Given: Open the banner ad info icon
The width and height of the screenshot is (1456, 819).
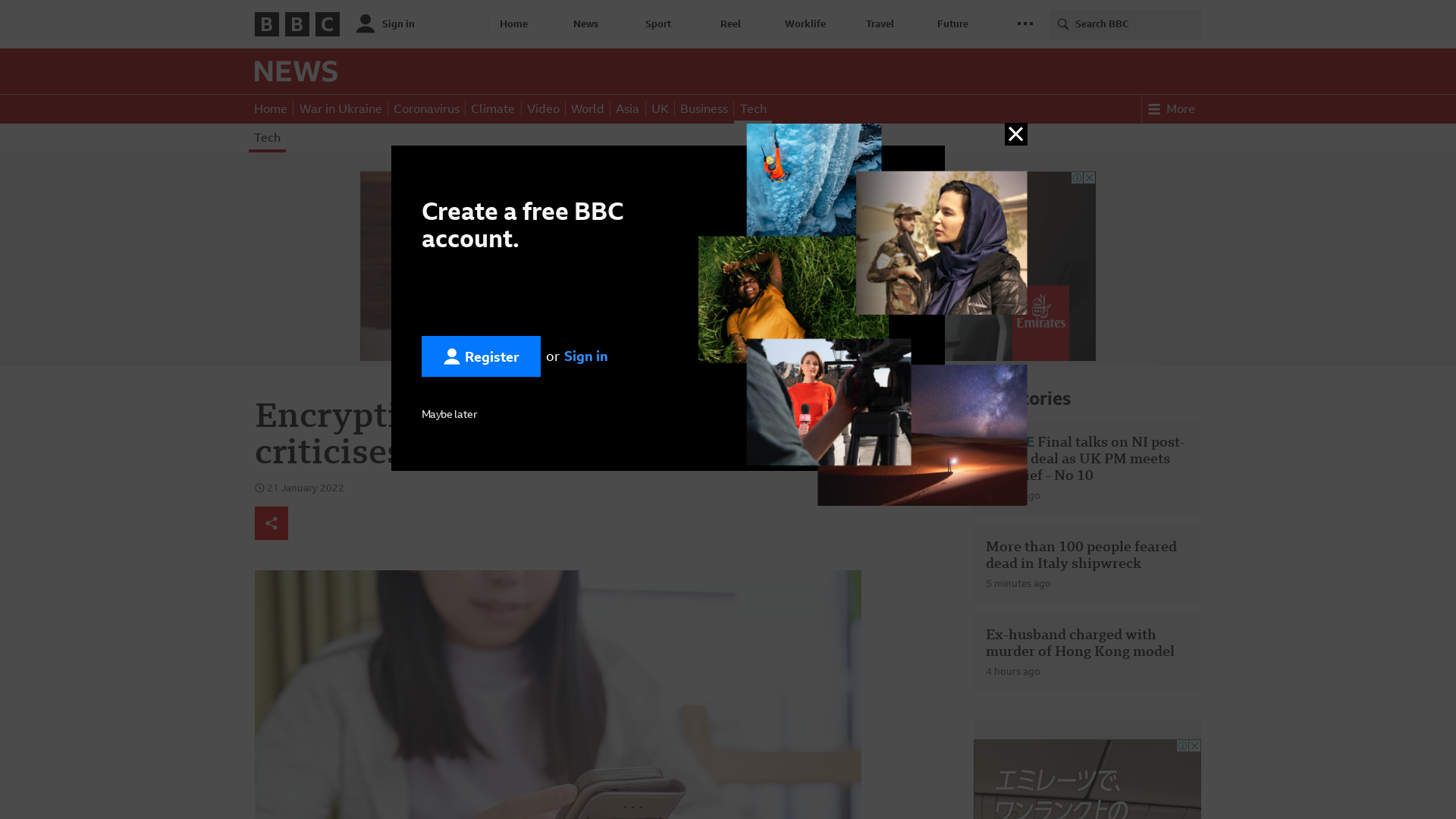Looking at the screenshot, I should click(x=1077, y=177).
